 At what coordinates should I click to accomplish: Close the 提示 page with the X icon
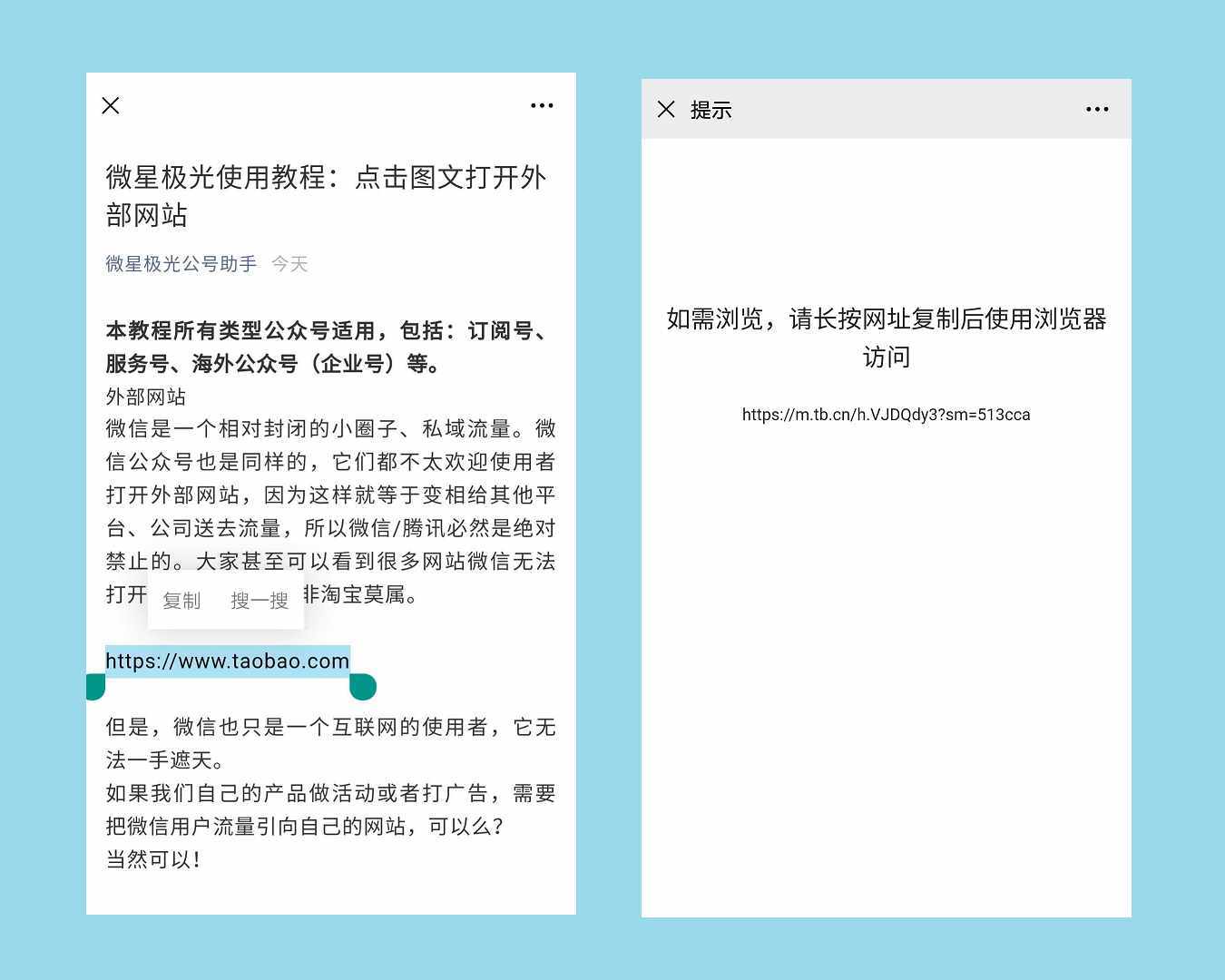666,109
